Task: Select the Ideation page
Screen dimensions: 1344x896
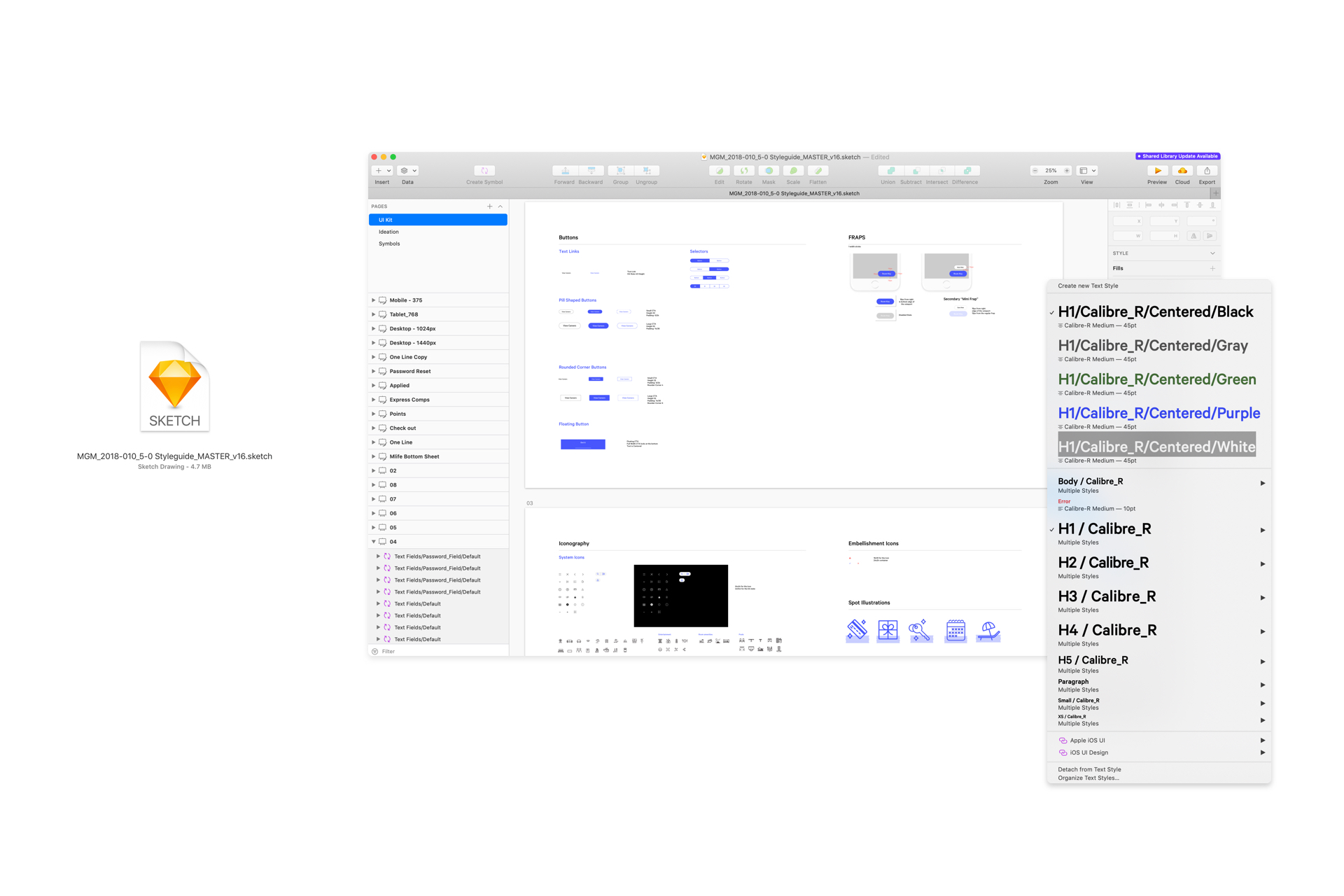Action: (389, 232)
